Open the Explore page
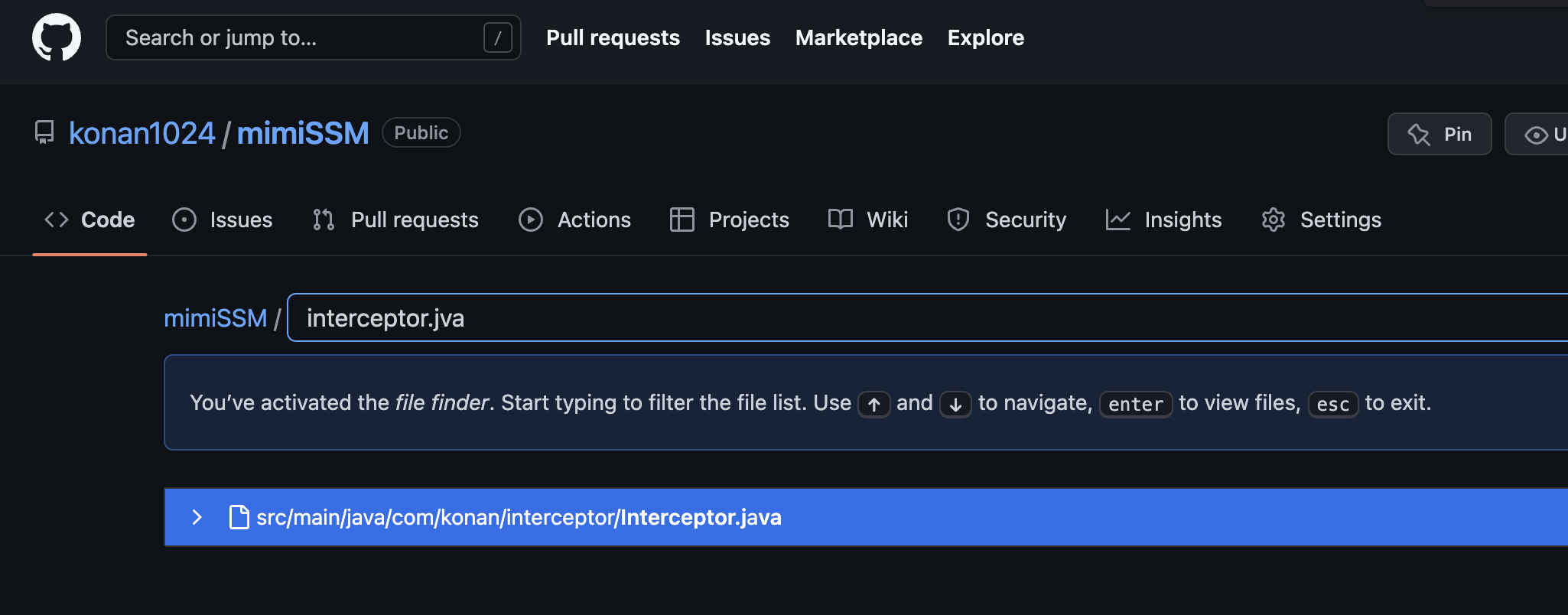The width and height of the screenshot is (1568, 615). pos(985,37)
